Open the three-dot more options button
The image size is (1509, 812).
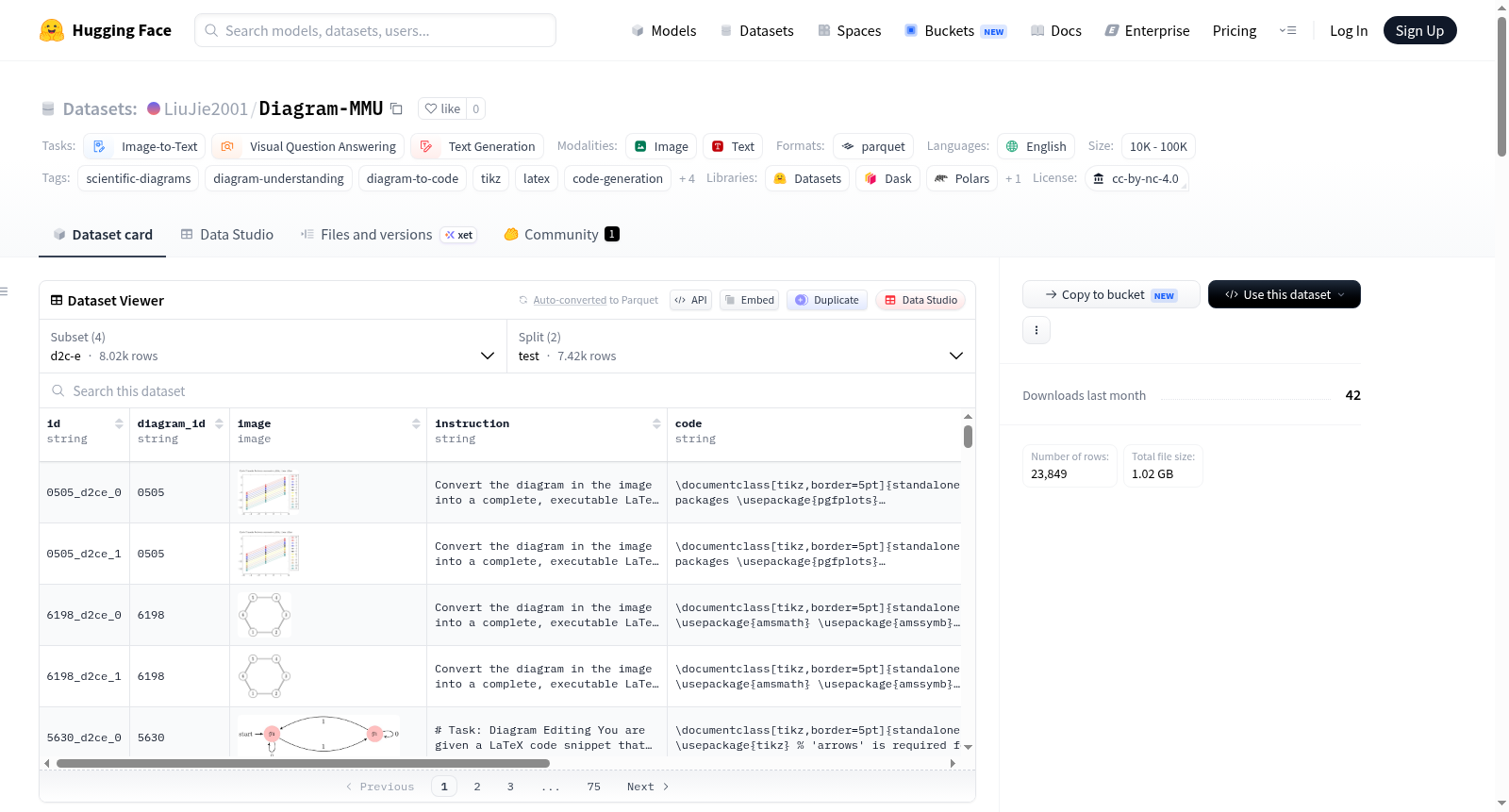tap(1036, 330)
